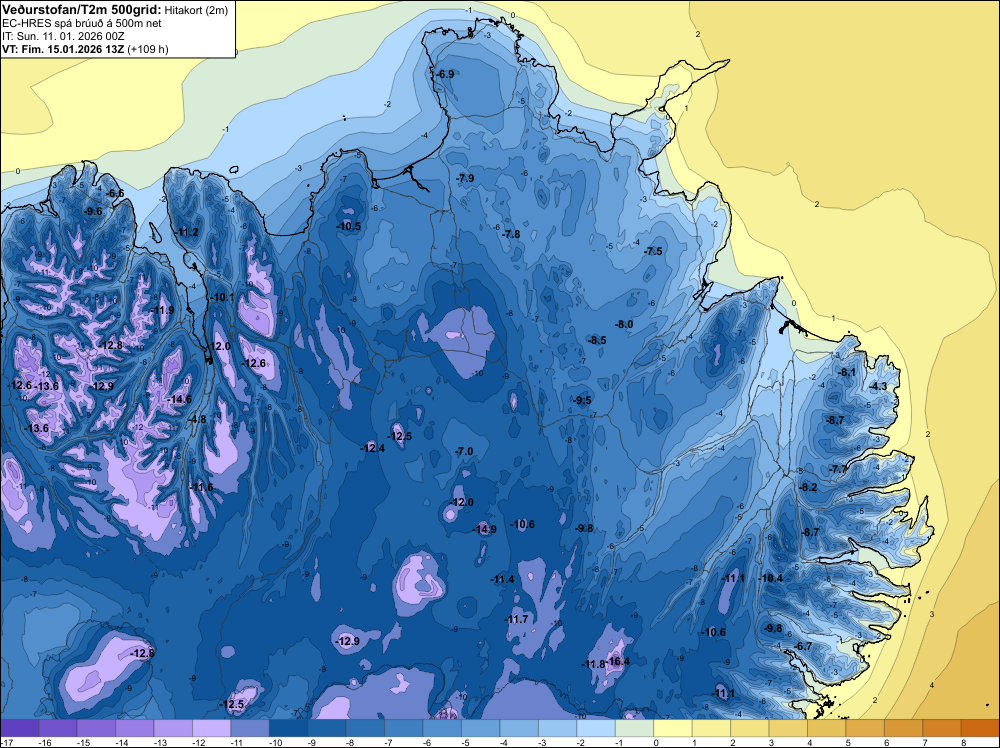Screen dimensions: 1000x748
Task: Select the -4.8 temperature reading
Action: tap(197, 419)
